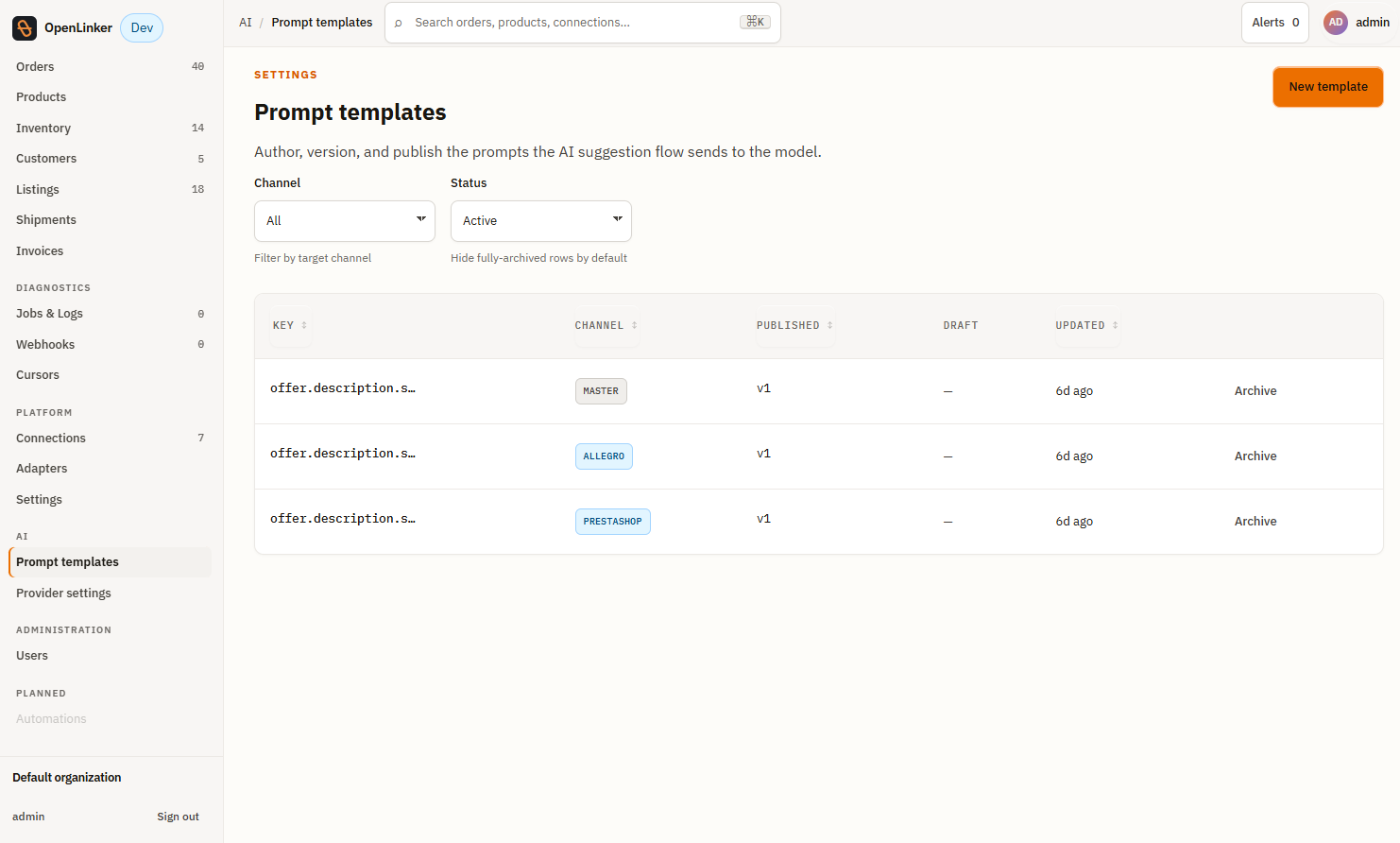Open the Channel filter dropdown
This screenshot has width=1400, height=843.
[x=345, y=221]
